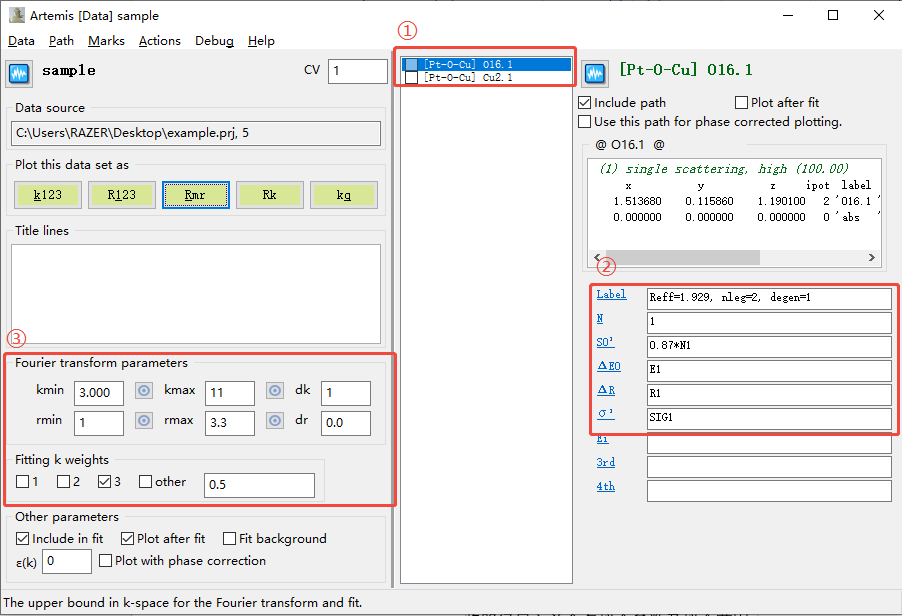Click the S0² input field
Viewport: 902px width, 616px height.
(x=768, y=347)
